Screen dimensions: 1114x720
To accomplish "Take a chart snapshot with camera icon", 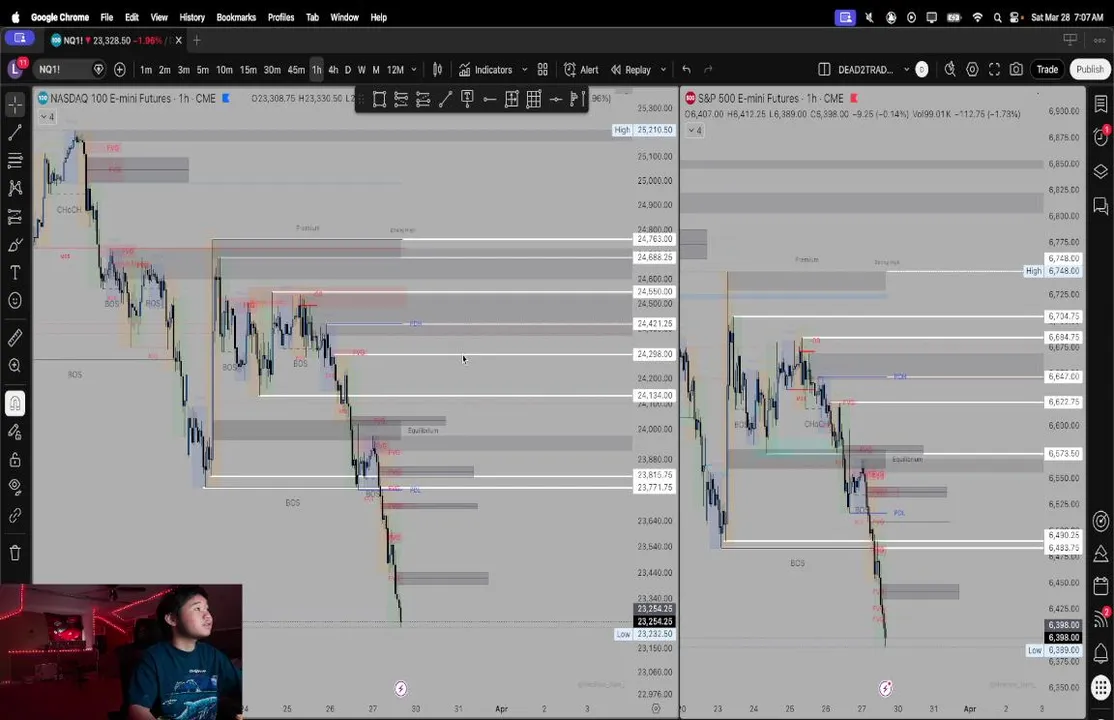I will click(x=1017, y=69).
